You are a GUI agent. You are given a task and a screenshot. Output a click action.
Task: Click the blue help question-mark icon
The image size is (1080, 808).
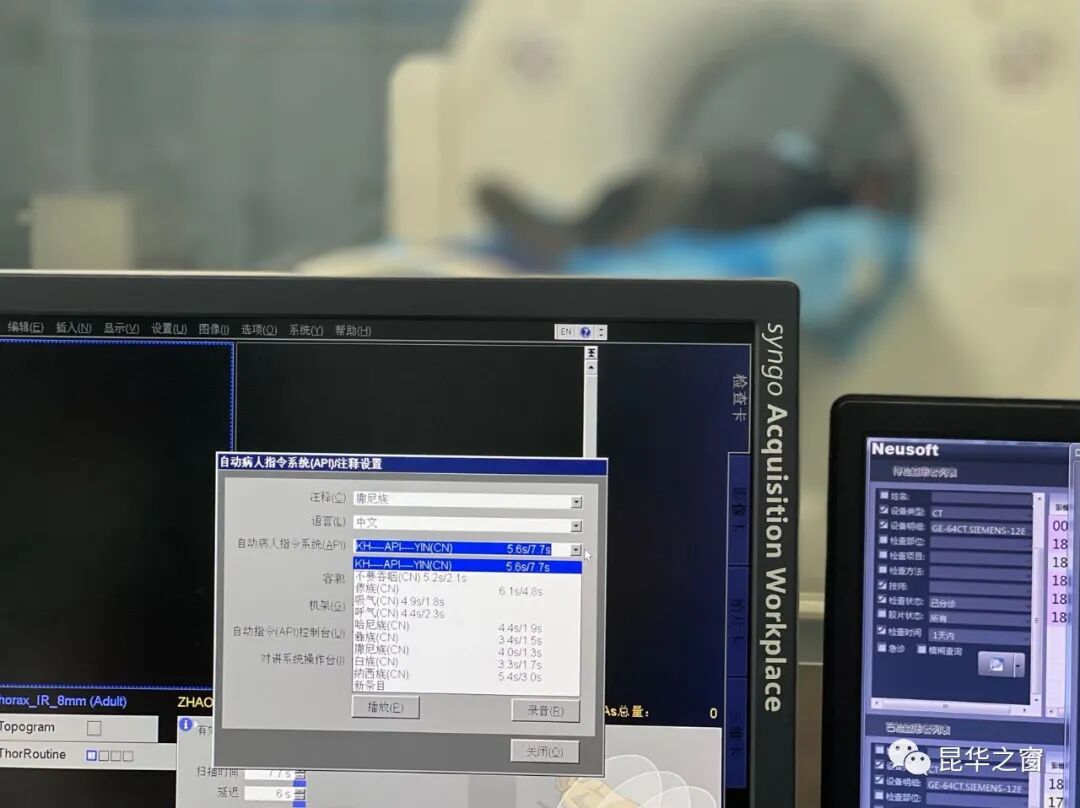tap(585, 332)
